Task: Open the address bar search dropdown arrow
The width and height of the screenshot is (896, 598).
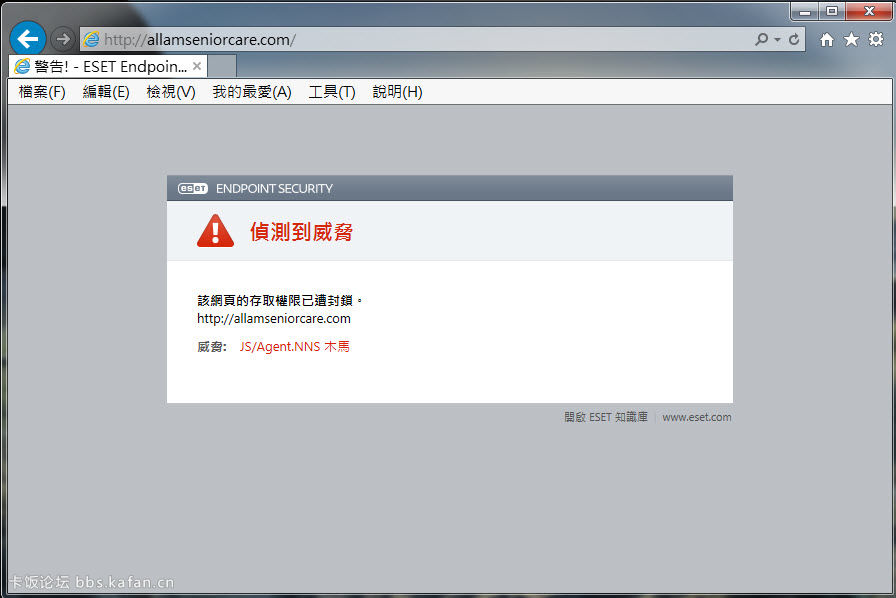Action: [777, 39]
